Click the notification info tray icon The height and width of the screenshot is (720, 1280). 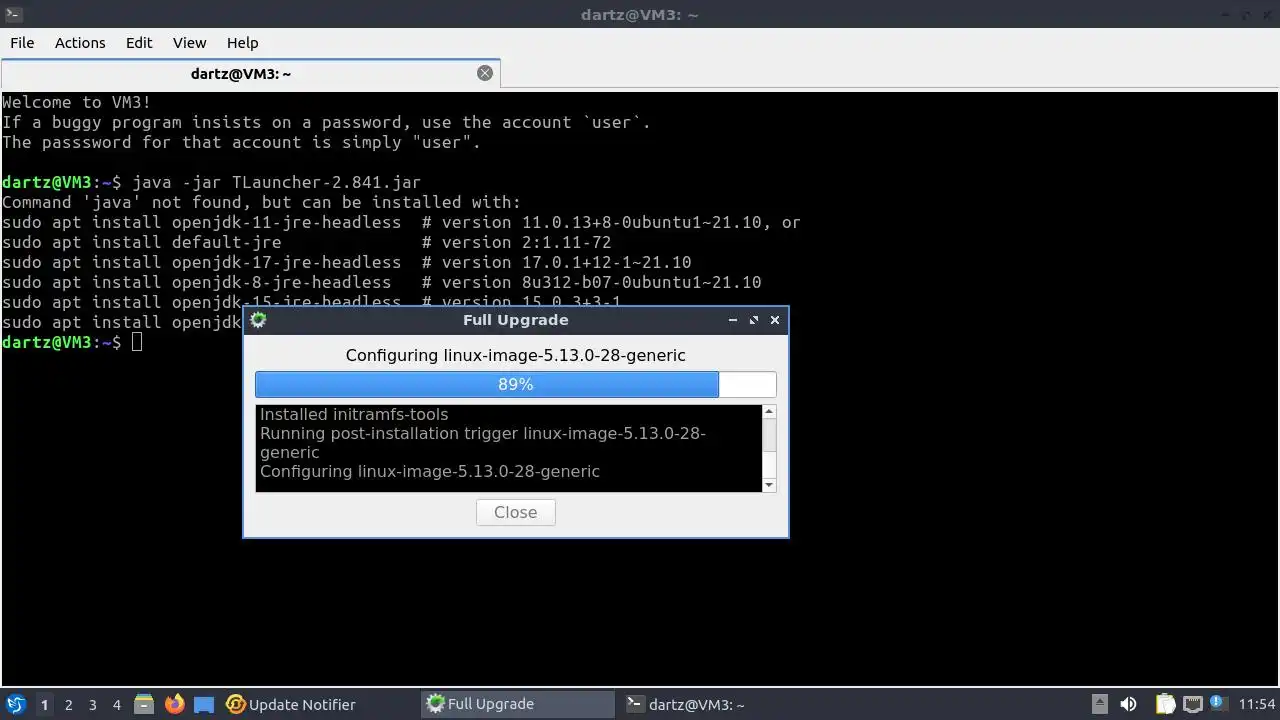(1218, 704)
